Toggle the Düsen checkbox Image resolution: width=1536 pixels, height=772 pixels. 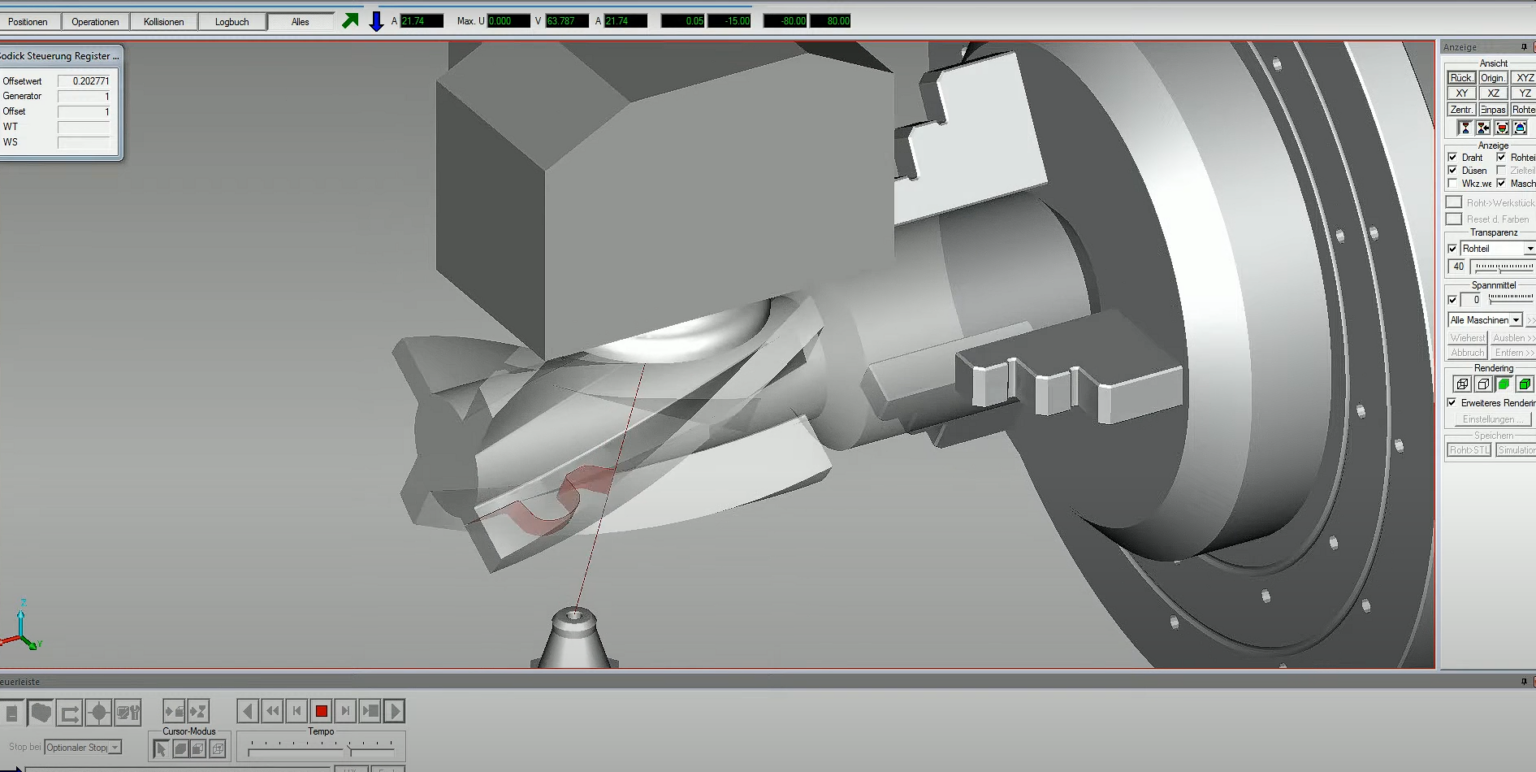(1453, 170)
